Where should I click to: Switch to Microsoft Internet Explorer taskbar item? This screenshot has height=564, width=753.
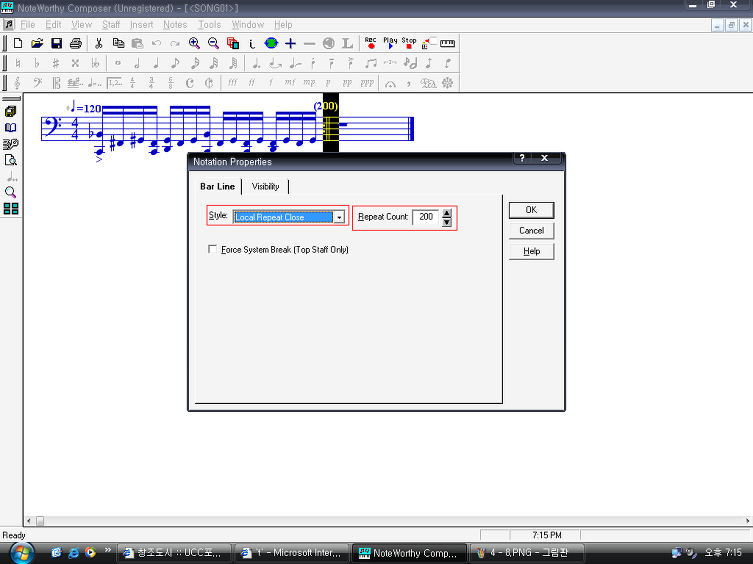coord(292,553)
